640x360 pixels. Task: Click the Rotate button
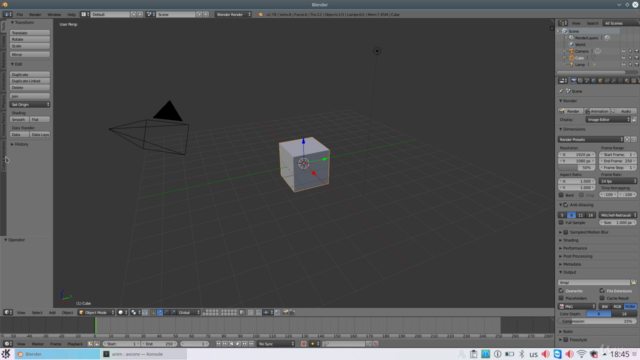[x=30, y=39]
